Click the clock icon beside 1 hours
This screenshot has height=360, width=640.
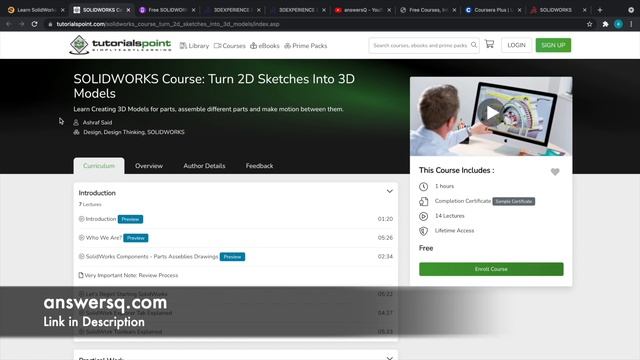[x=423, y=187]
